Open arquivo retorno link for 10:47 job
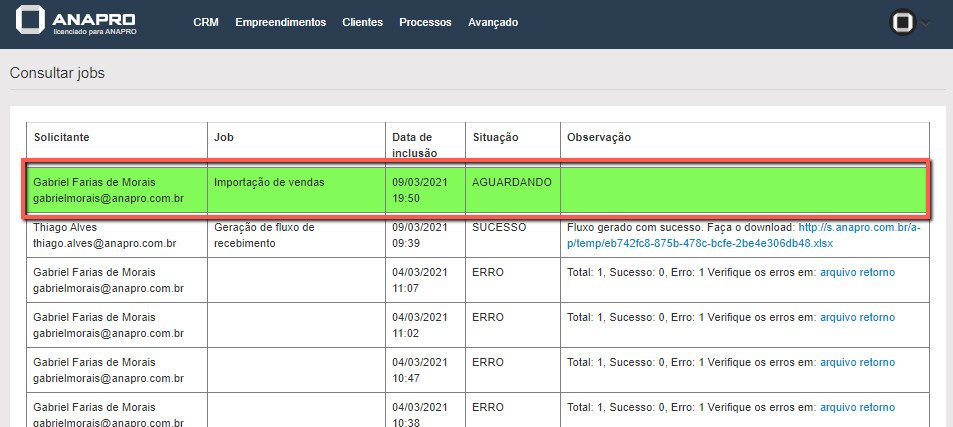This screenshot has width=953, height=427. [857, 362]
